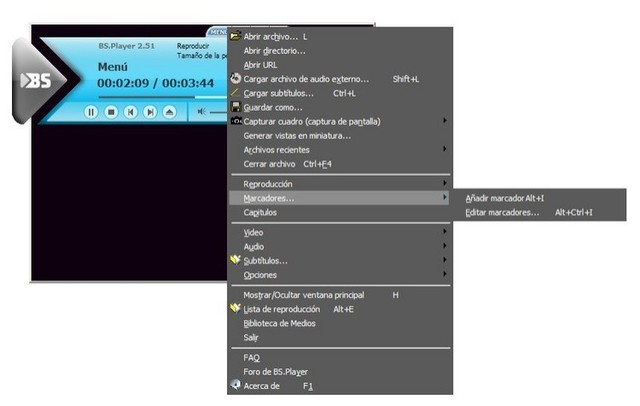640x406 pixels.
Task: Expand Opciones submenu arrow
Action: [x=444, y=274]
